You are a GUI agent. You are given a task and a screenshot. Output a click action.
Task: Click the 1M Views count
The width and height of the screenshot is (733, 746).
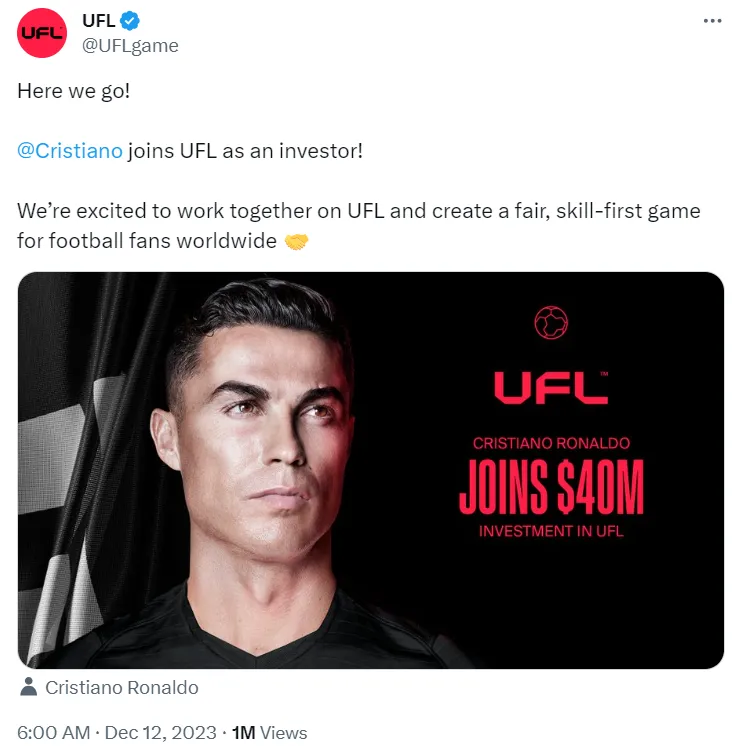(x=269, y=733)
